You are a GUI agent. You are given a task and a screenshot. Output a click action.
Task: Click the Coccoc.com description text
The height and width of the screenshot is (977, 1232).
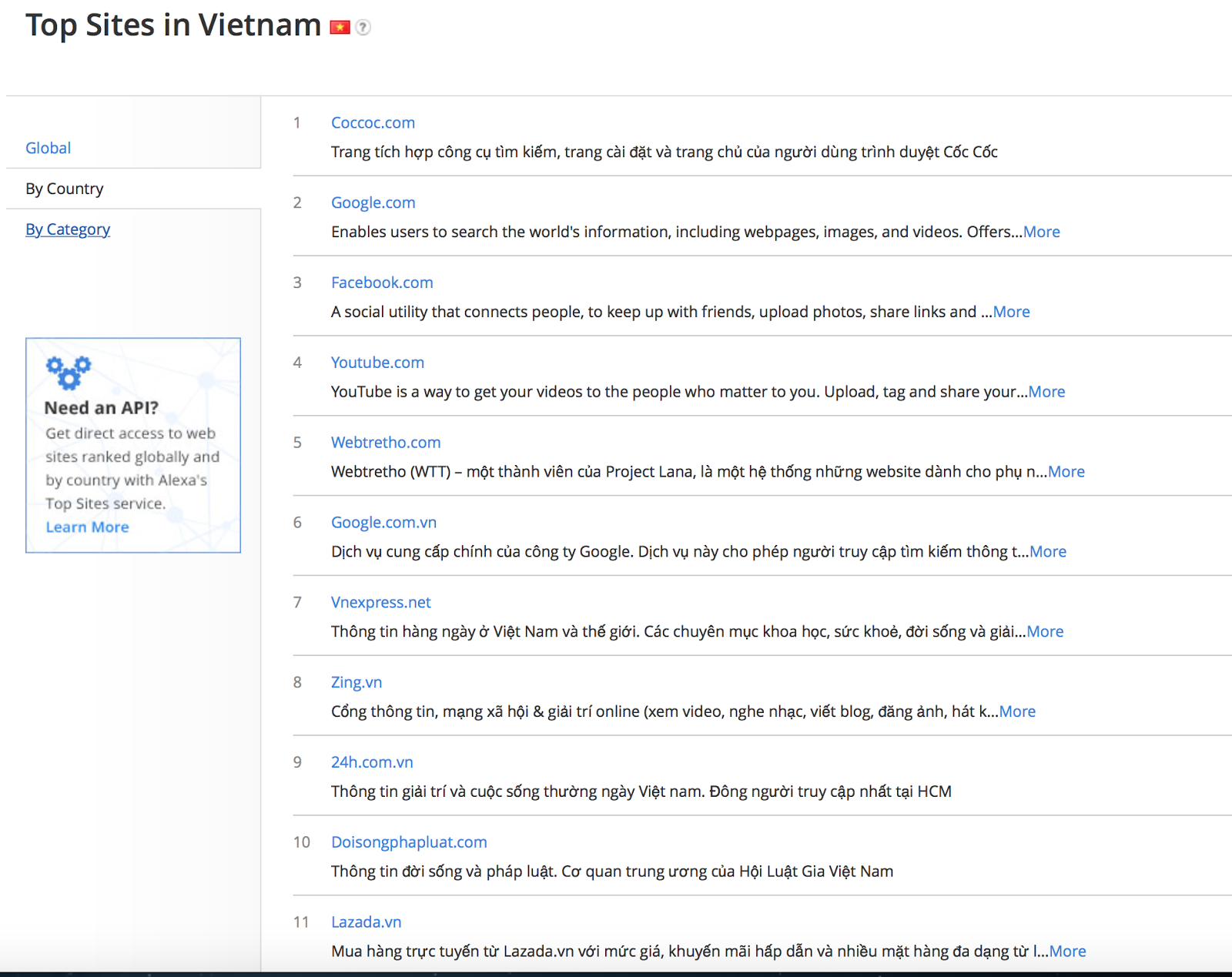click(x=665, y=152)
